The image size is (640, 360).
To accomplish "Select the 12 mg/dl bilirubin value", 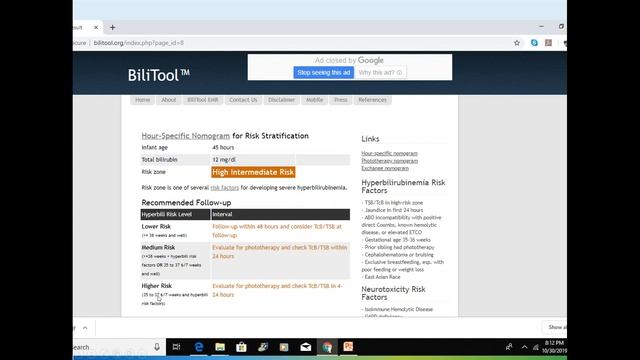I will pyautogui.click(x=224, y=160).
